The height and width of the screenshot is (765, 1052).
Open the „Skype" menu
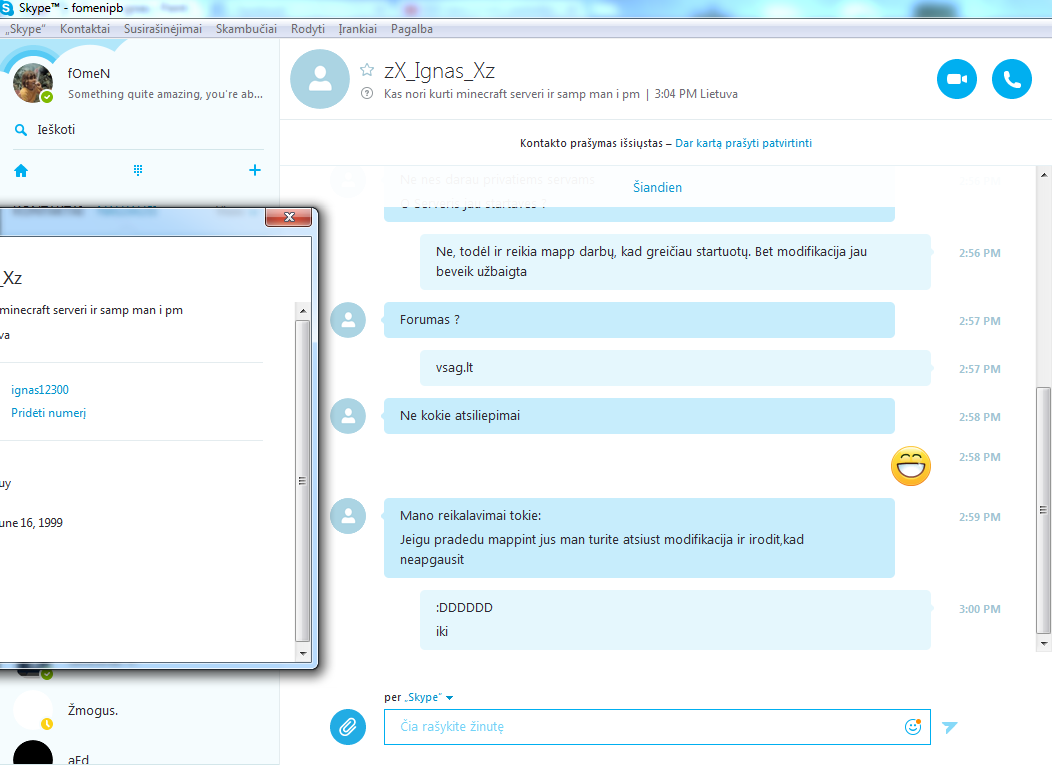[x=25, y=29]
